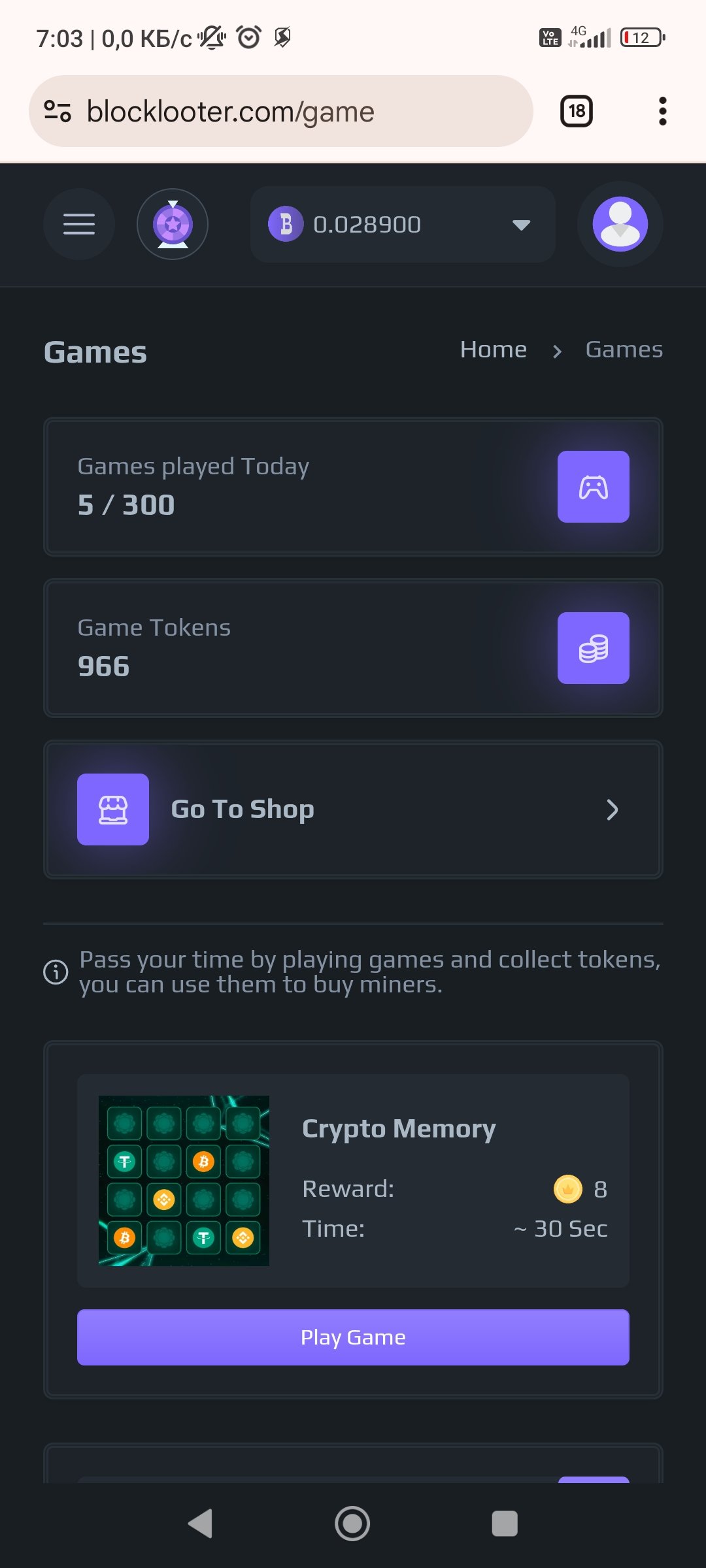
Task: Tap the purple shop storefront icon
Action: point(113,809)
